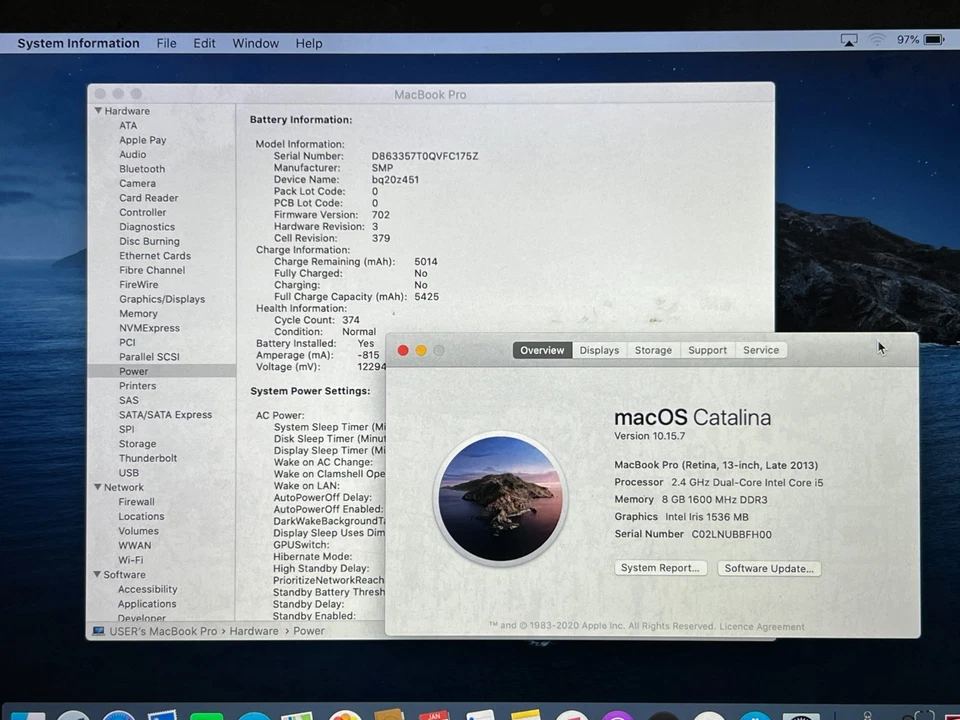Screen dimensions: 960x720
Task: Switch to the Service tab
Action: 761,350
